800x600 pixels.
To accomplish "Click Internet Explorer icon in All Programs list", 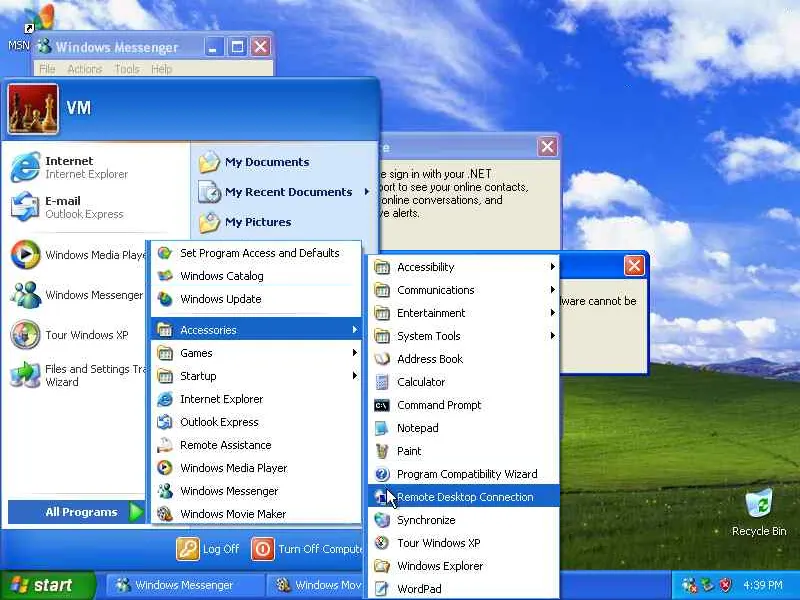I will pyautogui.click(x=165, y=399).
